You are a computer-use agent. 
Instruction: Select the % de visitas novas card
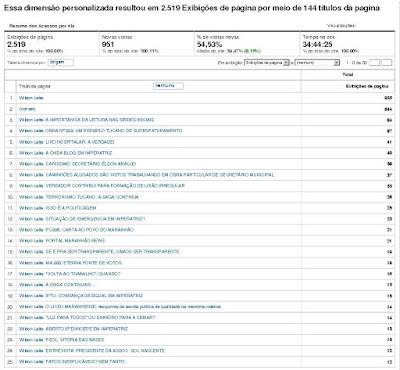tap(247, 44)
